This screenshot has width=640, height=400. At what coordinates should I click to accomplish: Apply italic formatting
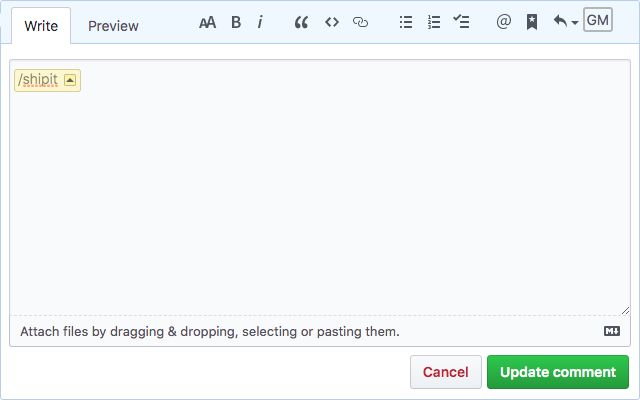click(260, 22)
